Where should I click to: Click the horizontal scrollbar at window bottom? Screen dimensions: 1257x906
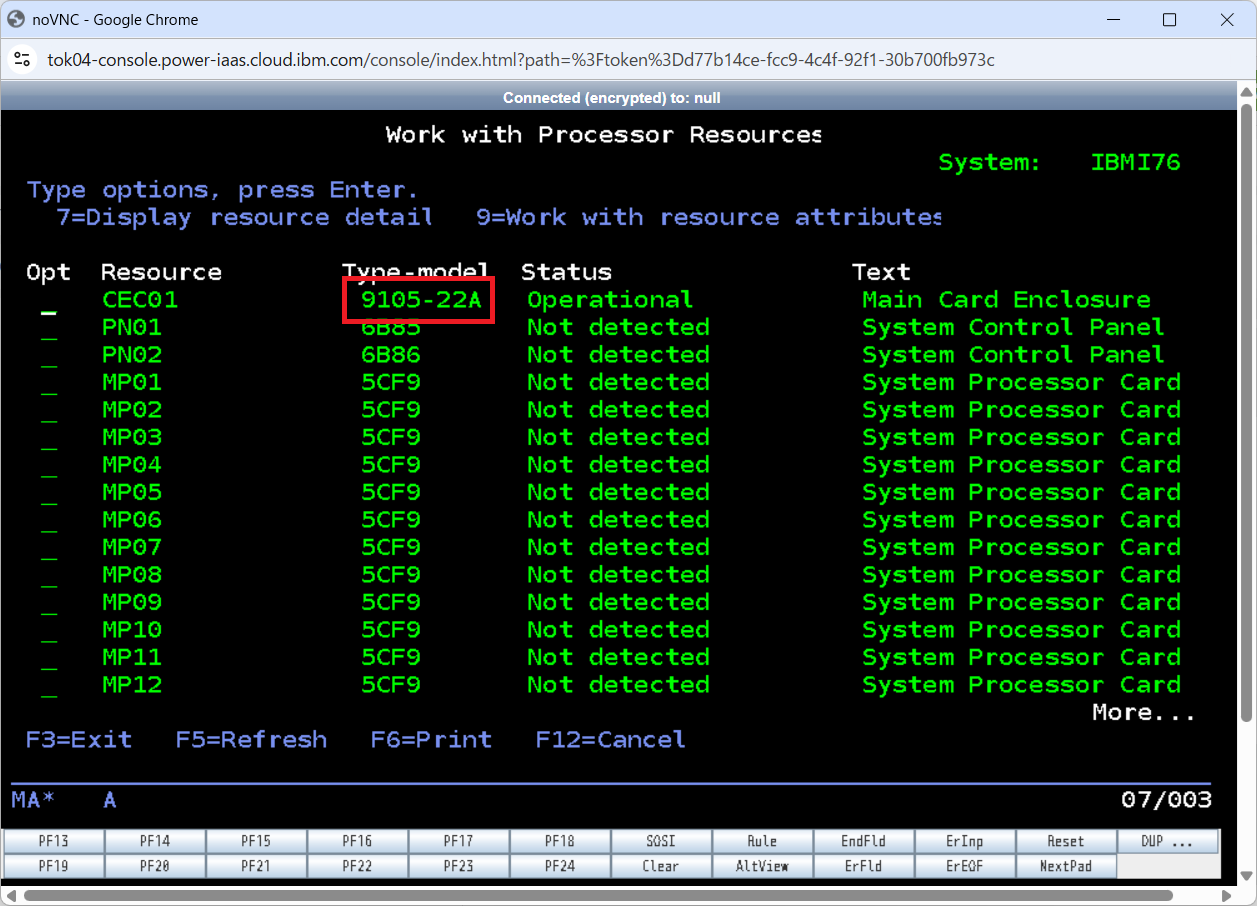[x=600, y=894]
